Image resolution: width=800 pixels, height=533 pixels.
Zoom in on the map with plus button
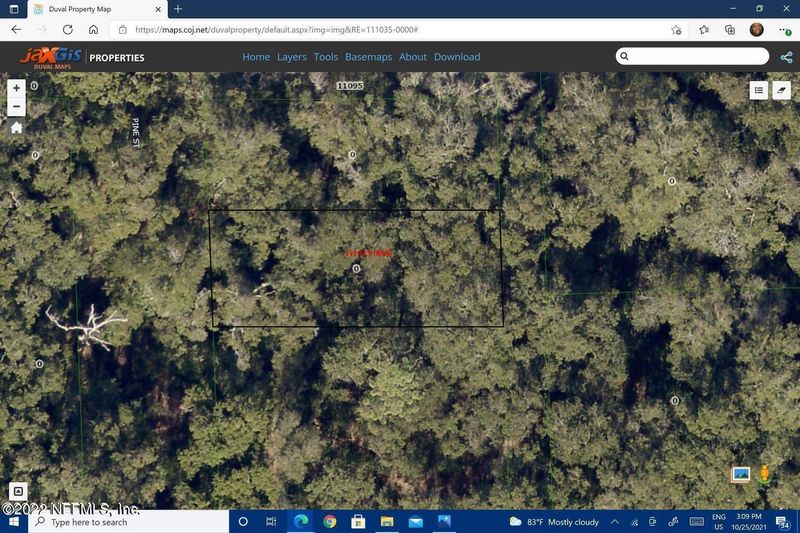point(16,88)
